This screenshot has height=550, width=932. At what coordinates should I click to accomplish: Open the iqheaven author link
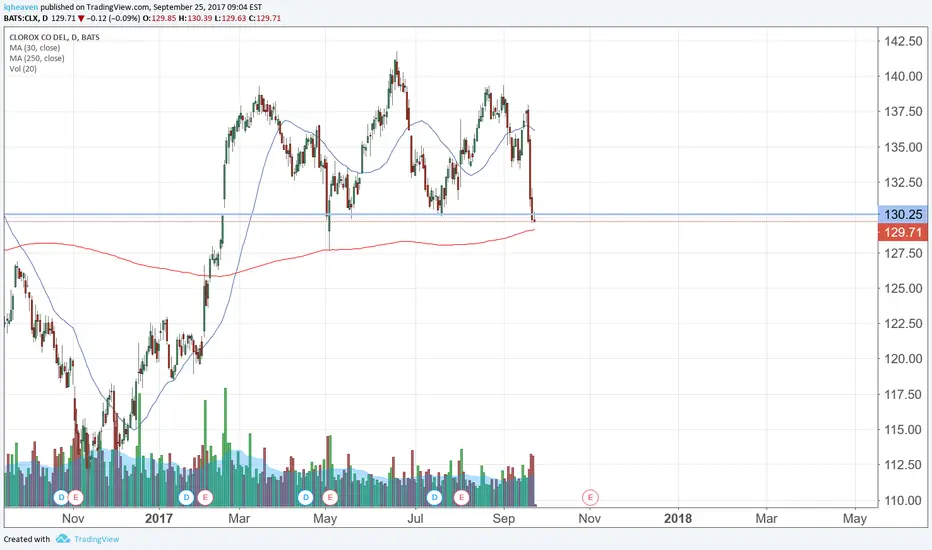(x=21, y=7)
